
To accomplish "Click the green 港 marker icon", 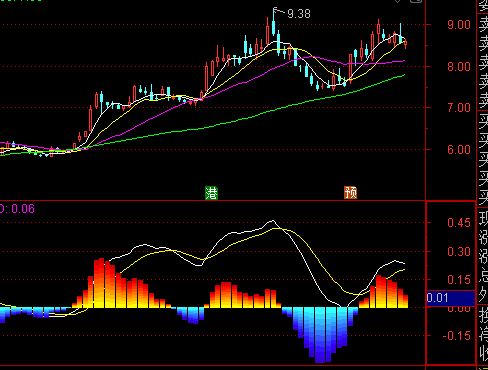I will 211,193.
